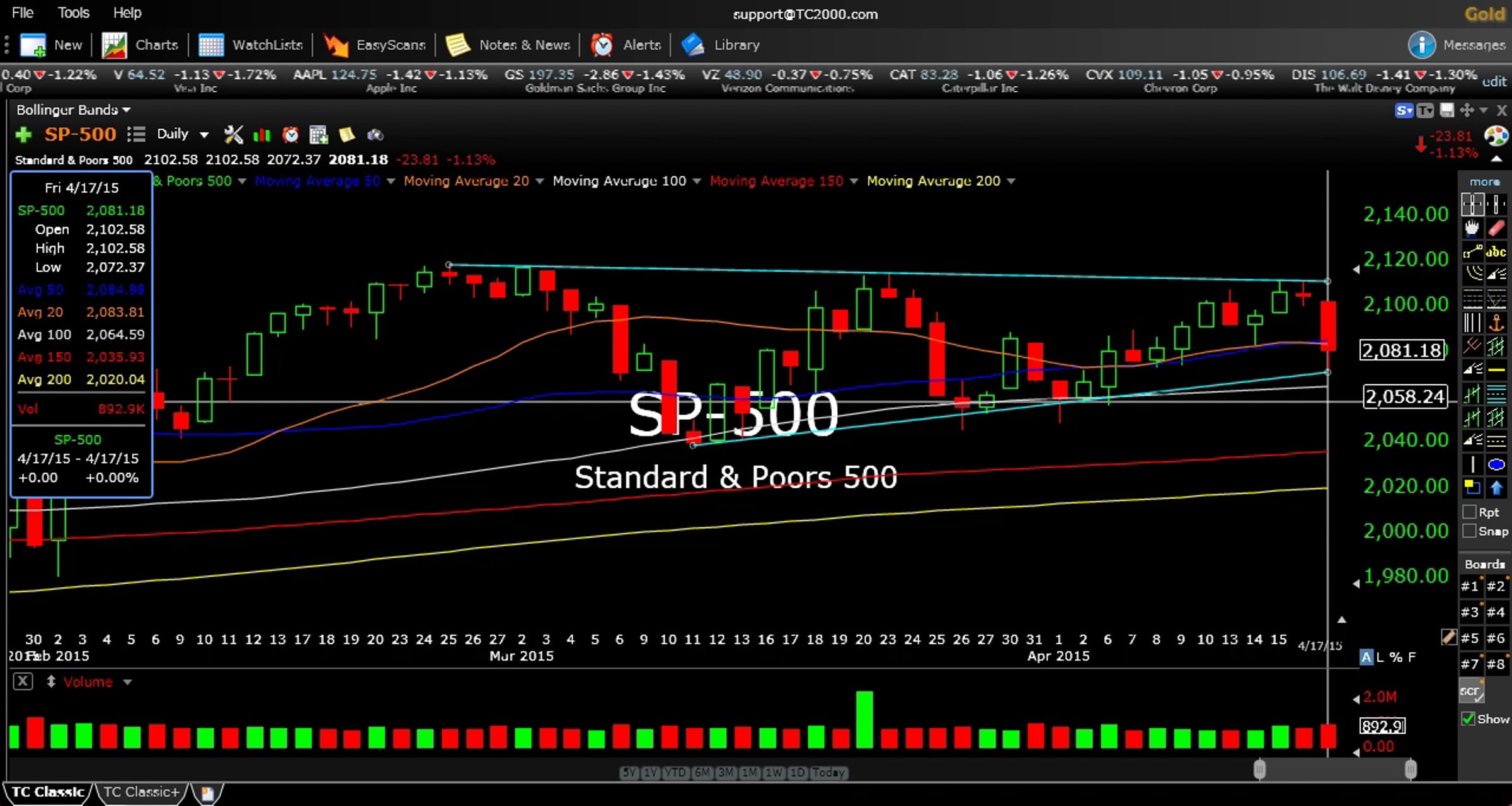Click the alarm clock alert icon on chart
The width and height of the screenshot is (1512, 806).
290,134
